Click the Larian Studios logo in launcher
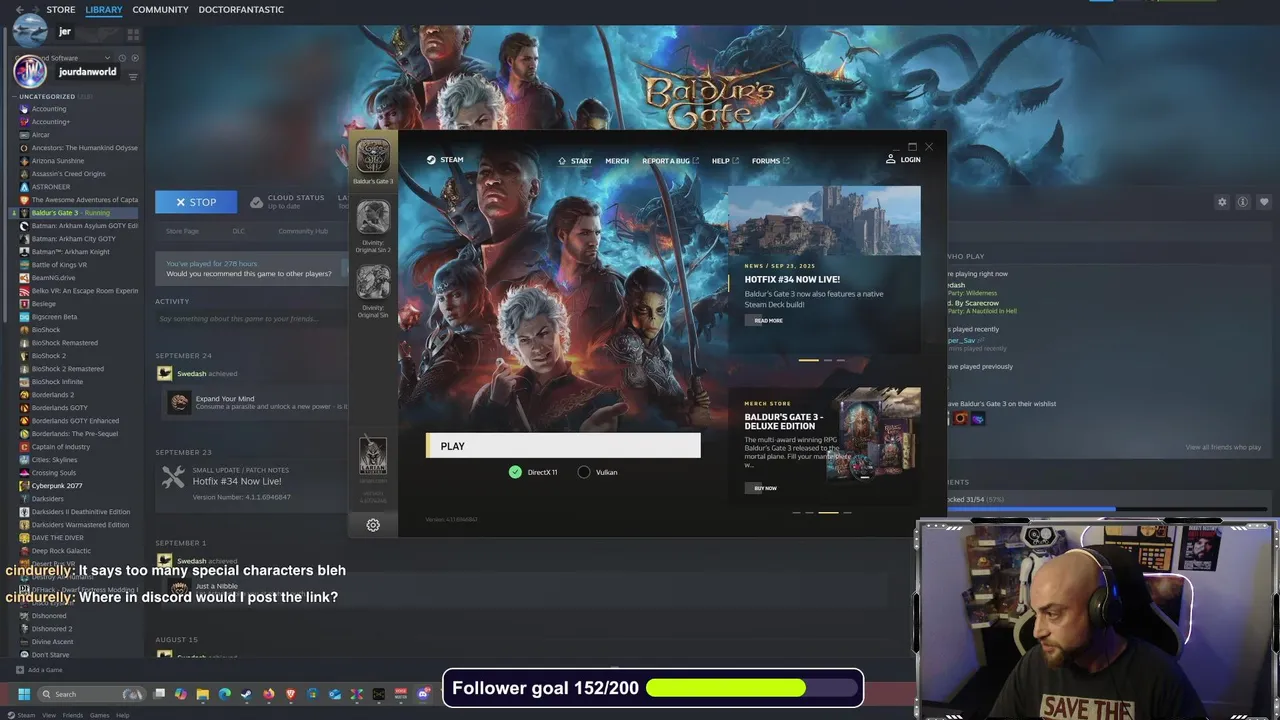 [x=373, y=456]
